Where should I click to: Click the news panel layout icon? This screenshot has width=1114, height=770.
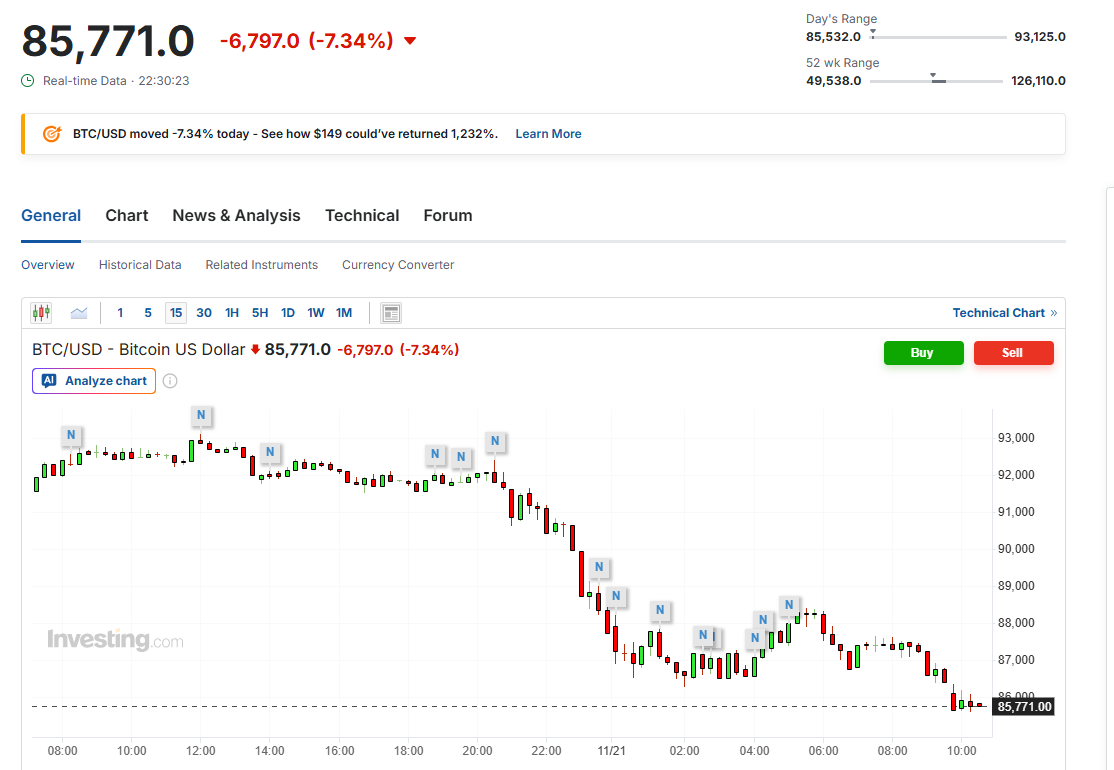(x=391, y=313)
